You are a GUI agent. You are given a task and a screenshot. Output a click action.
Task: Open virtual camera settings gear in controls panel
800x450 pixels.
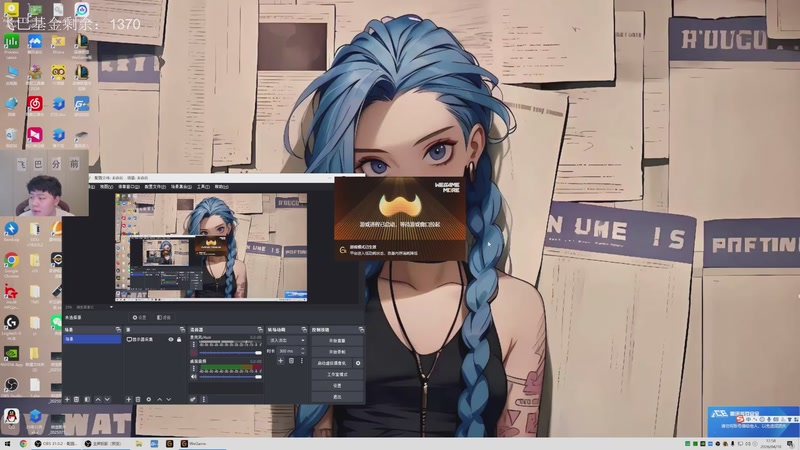[x=358, y=363]
